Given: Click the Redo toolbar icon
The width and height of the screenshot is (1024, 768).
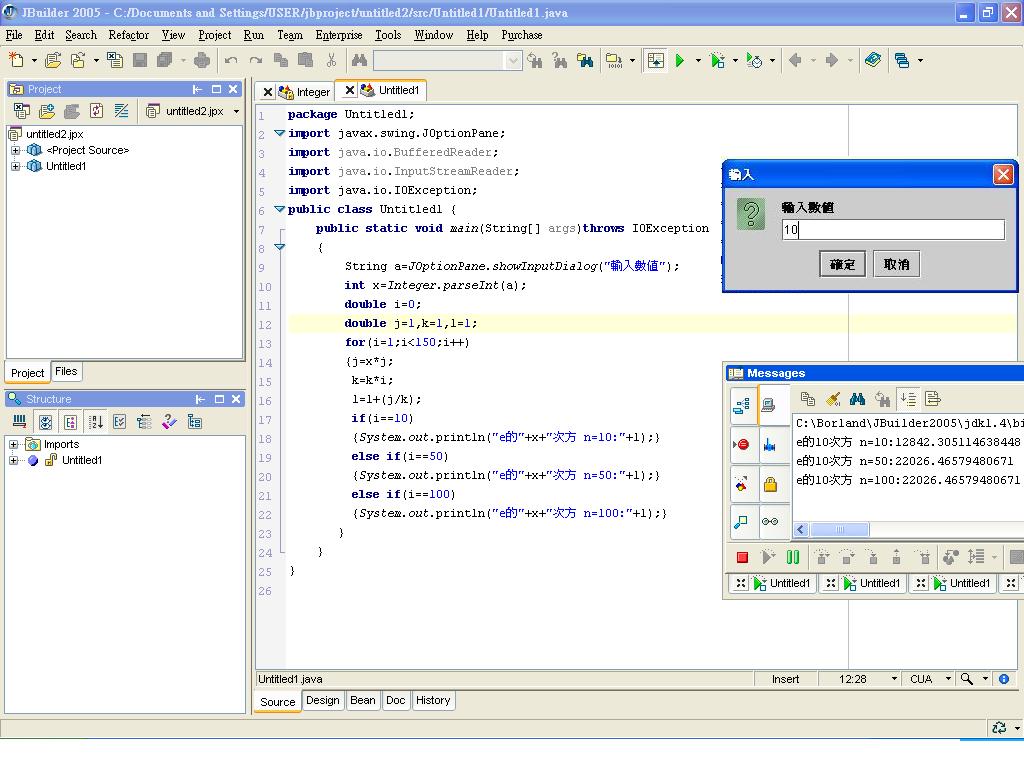Looking at the screenshot, I should pos(256,61).
